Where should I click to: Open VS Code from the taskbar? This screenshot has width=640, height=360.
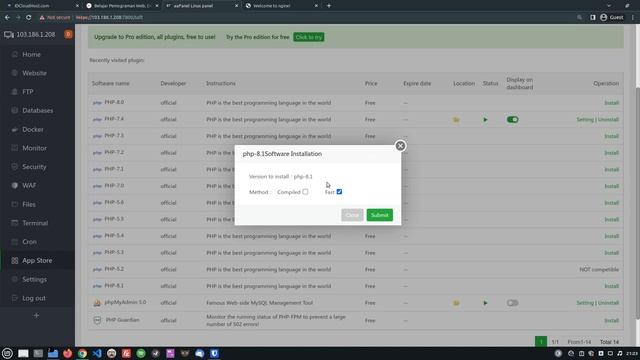coord(97,353)
